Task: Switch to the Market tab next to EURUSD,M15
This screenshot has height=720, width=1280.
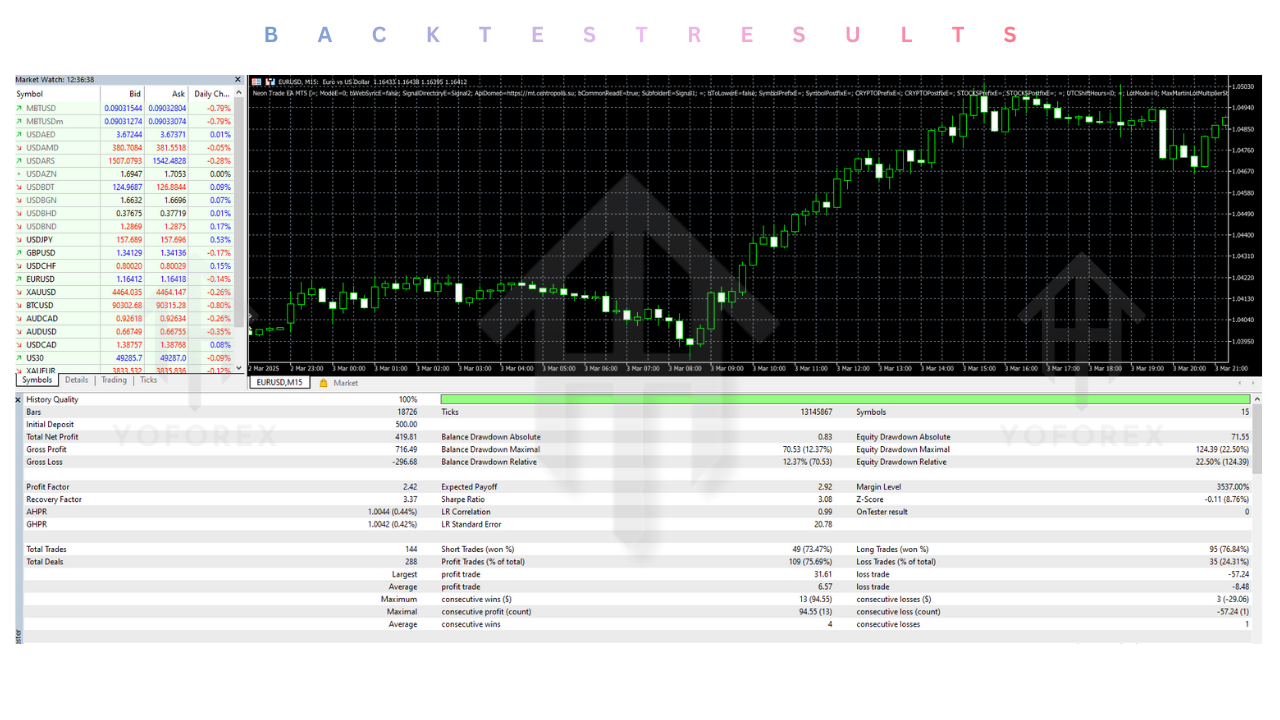Action: click(x=347, y=382)
